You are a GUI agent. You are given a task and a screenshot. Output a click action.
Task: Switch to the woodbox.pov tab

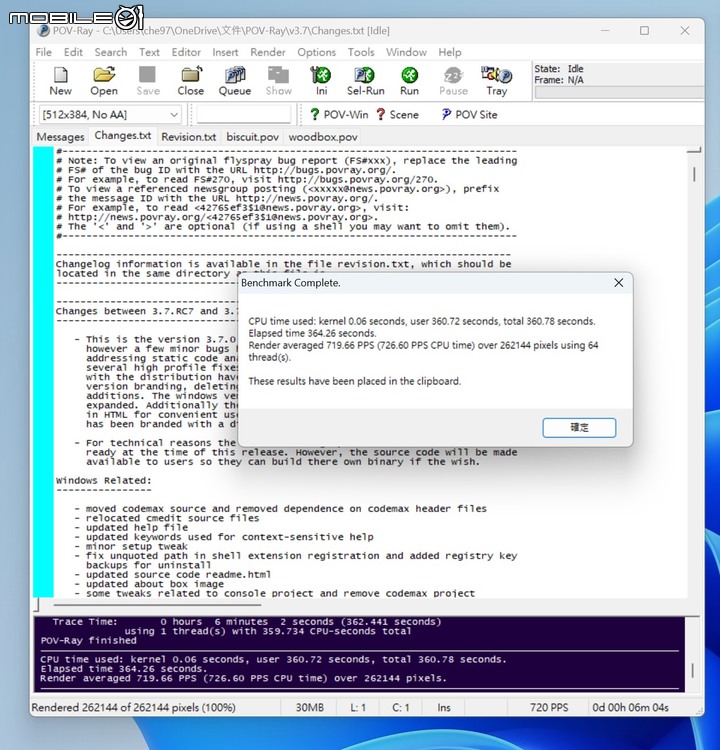[x=323, y=137]
